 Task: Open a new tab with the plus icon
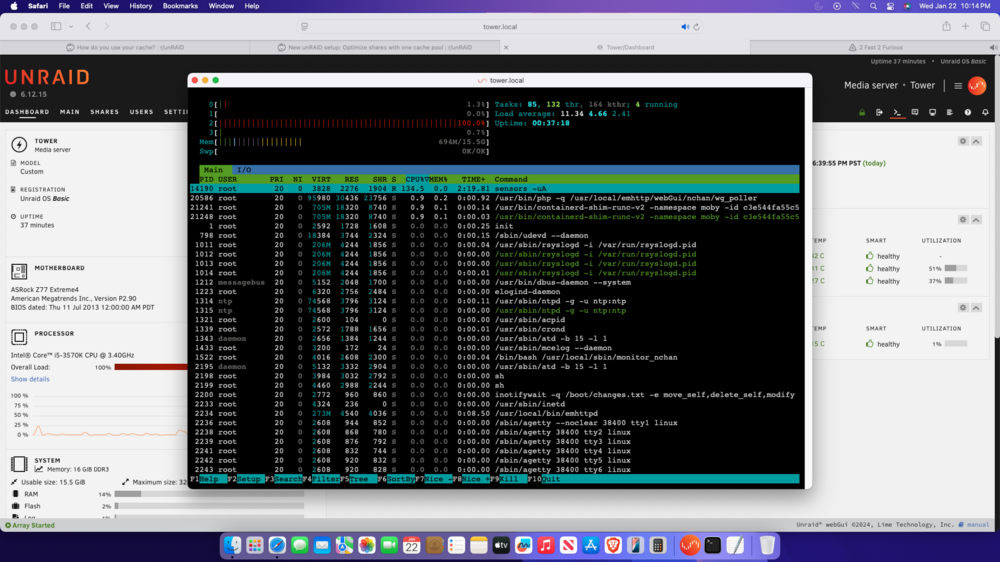click(x=966, y=26)
